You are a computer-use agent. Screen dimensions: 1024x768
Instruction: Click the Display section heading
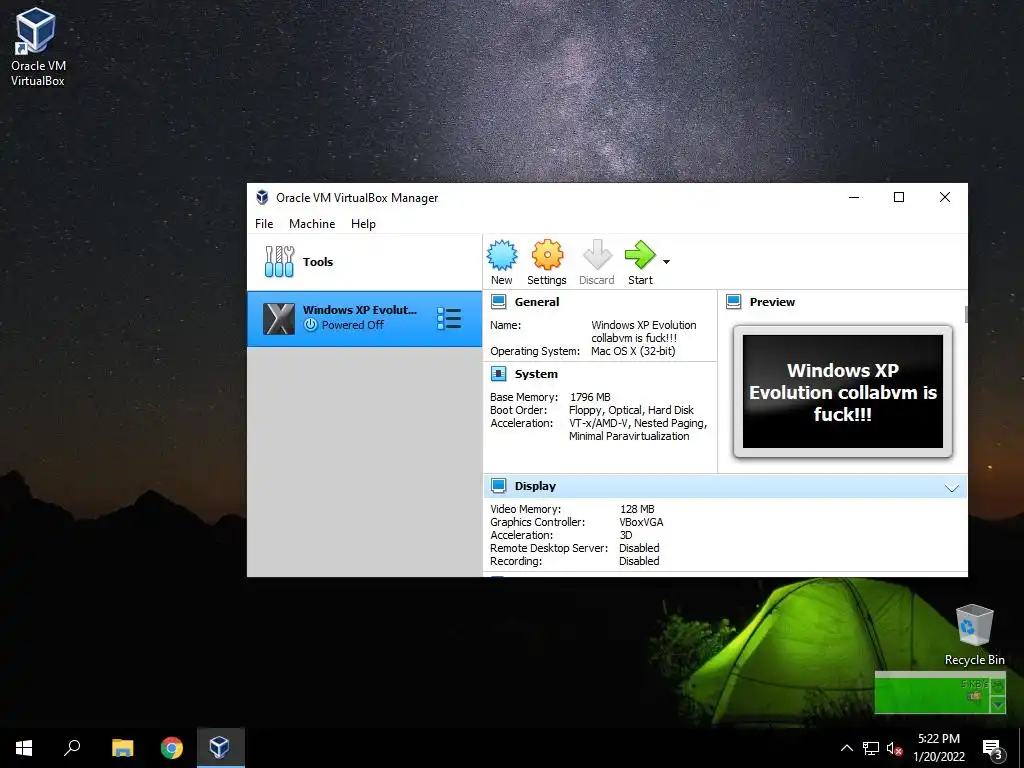535,486
